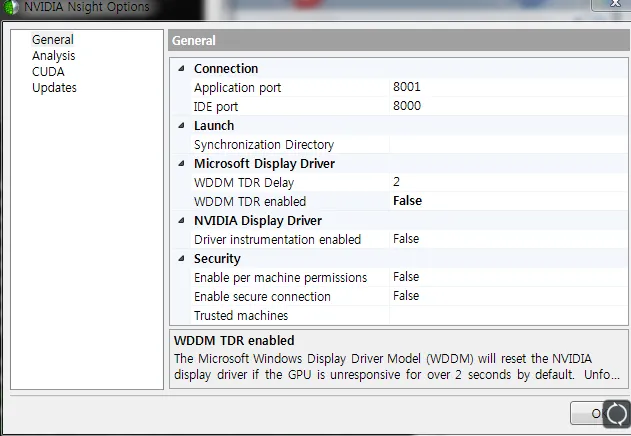Close the NVIDIA Nsight Options dialog
Image resolution: width=631 pixels, height=436 pixels.
[614, 4]
